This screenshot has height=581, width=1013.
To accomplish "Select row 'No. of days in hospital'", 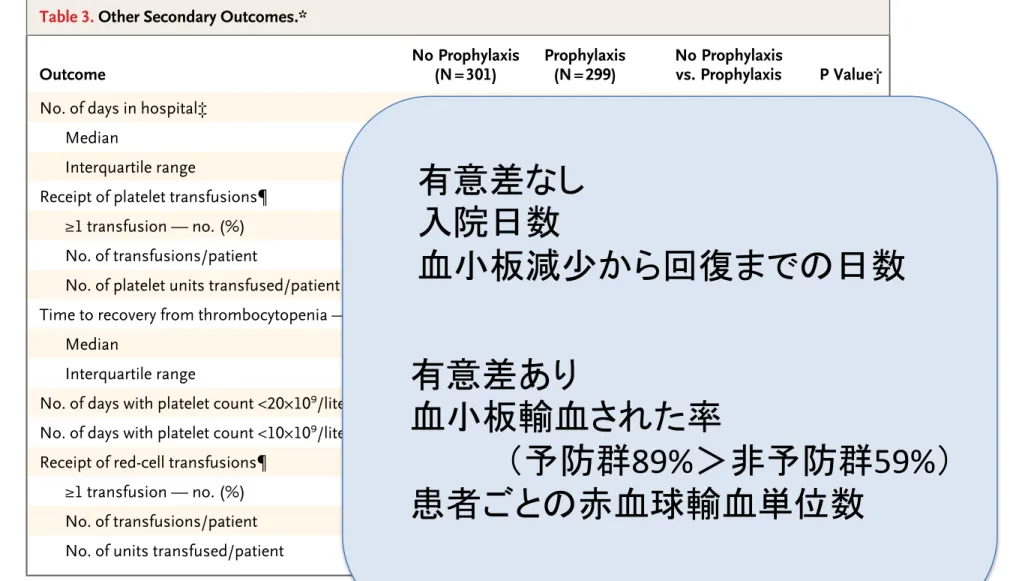I will (123, 109).
